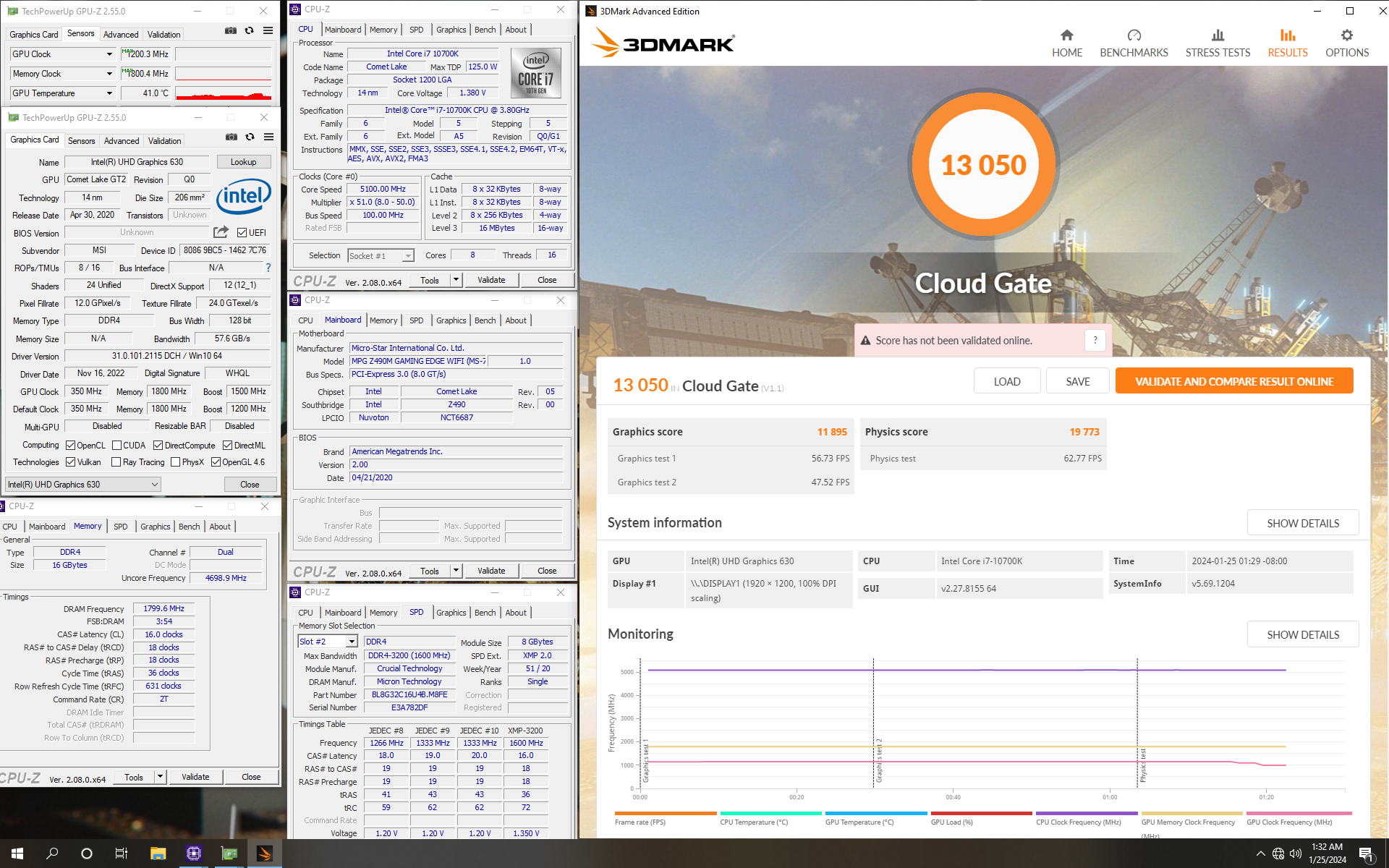Click GPU-Z sensors window refresh icon

(249, 30)
